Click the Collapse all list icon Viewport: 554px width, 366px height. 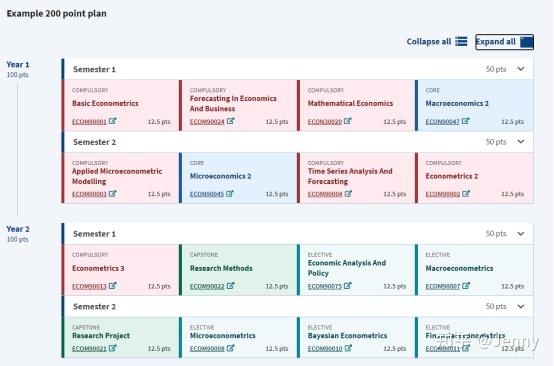(461, 41)
